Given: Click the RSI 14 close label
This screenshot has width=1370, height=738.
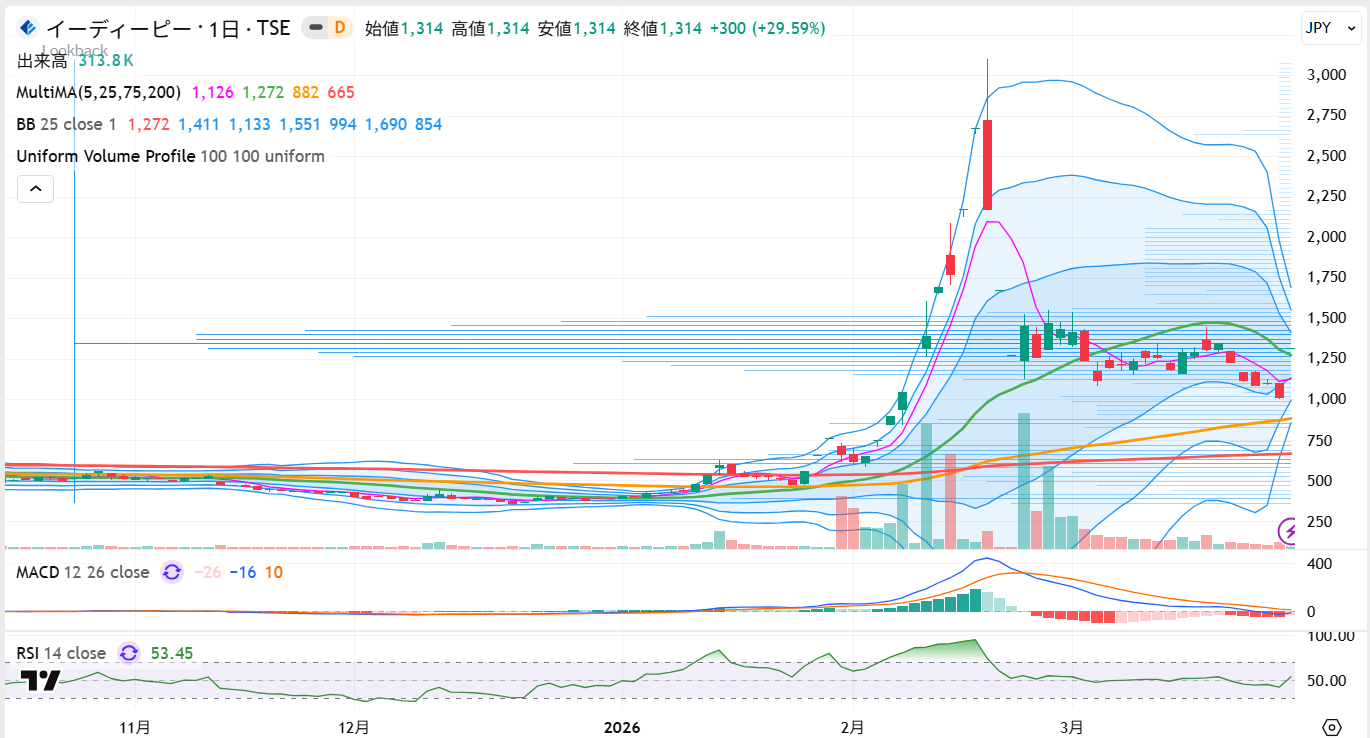Looking at the screenshot, I should coord(61,653).
